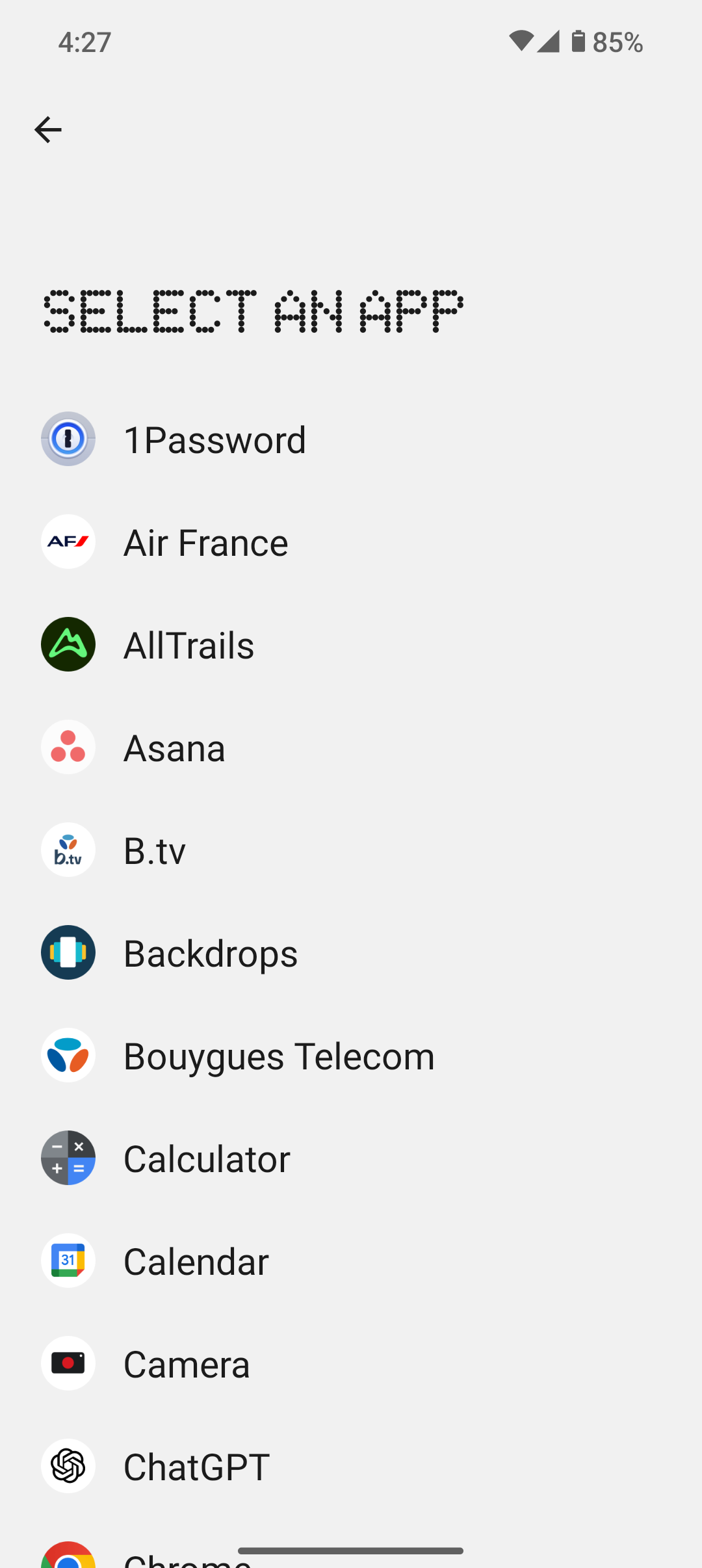Select 1Password from the app list
Image resolution: width=702 pixels, height=1568 pixels.
point(214,440)
